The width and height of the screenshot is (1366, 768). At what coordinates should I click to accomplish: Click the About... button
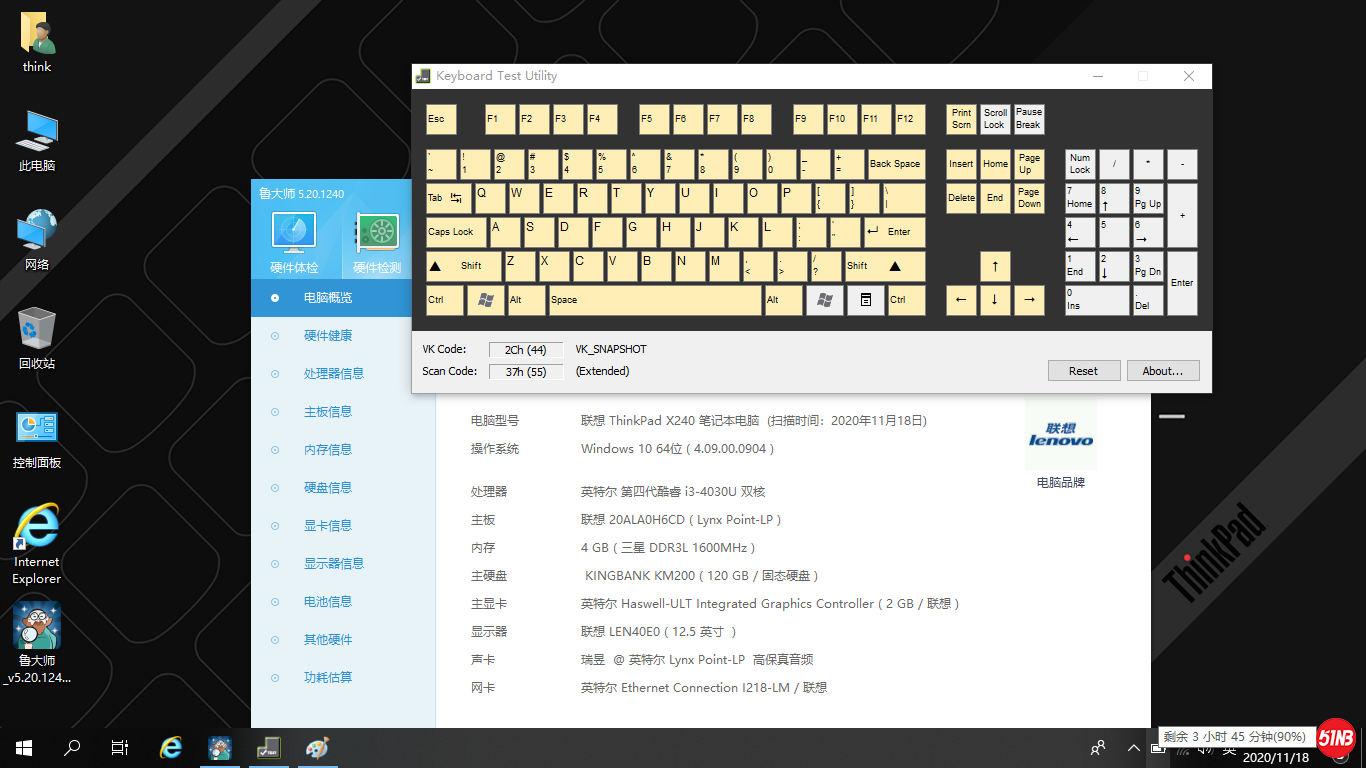coord(1163,371)
